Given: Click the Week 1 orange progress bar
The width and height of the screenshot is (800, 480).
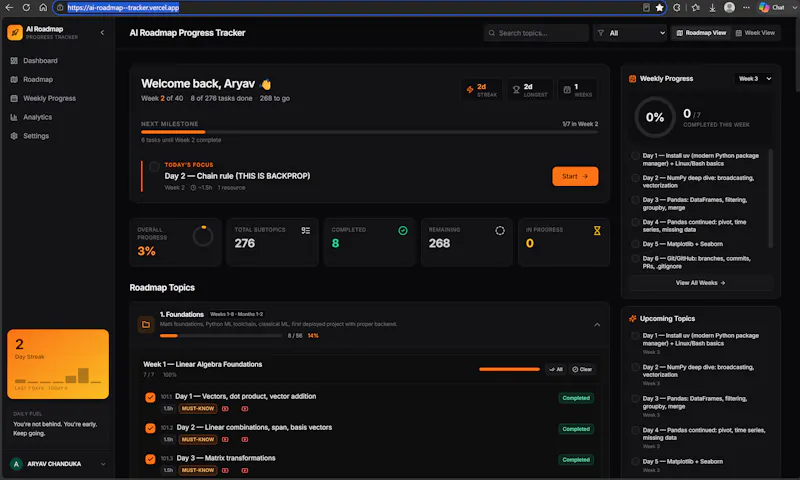Looking at the screenshot, I should 509,369.
